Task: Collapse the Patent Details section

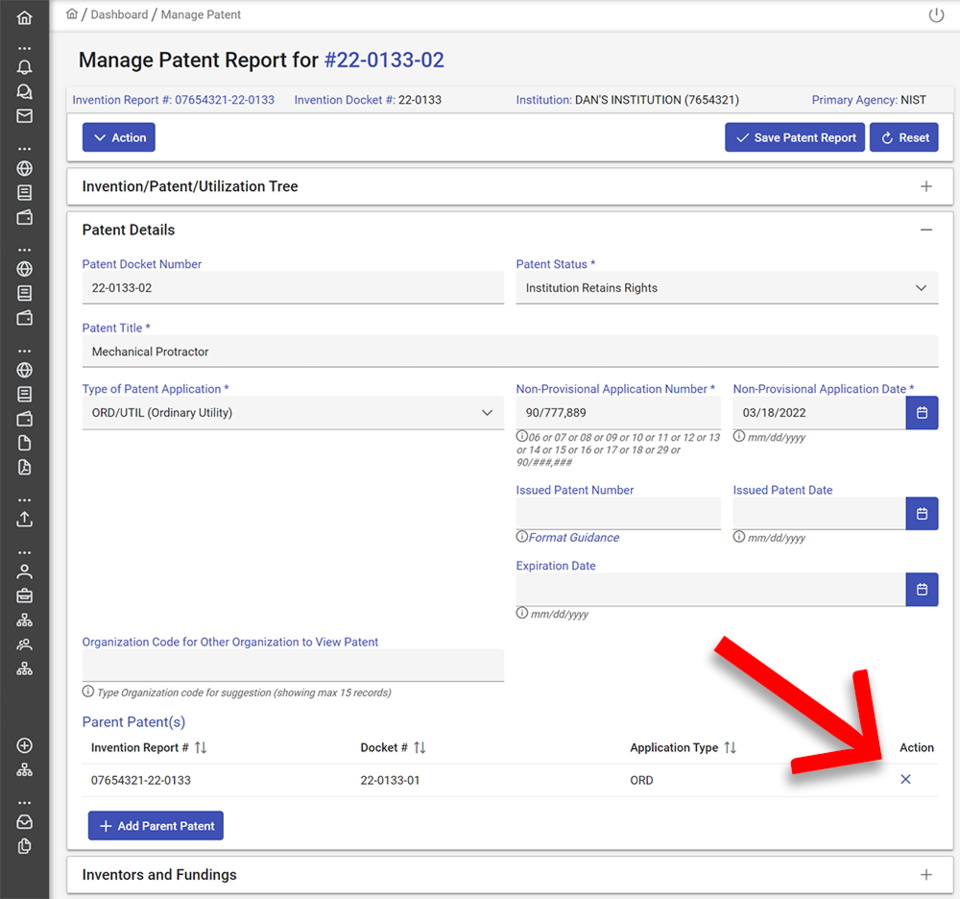Action: (x=926, y=229)
